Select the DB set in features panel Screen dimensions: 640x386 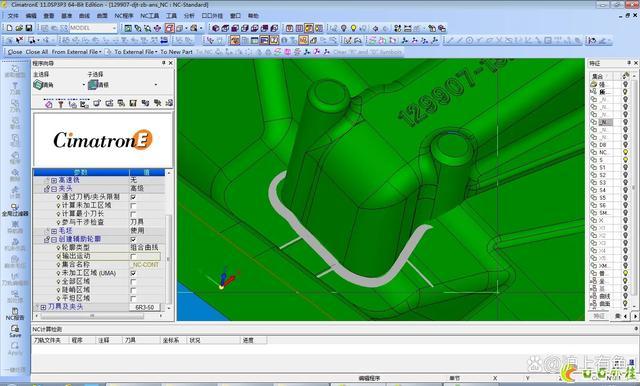[x=603, y=145]
